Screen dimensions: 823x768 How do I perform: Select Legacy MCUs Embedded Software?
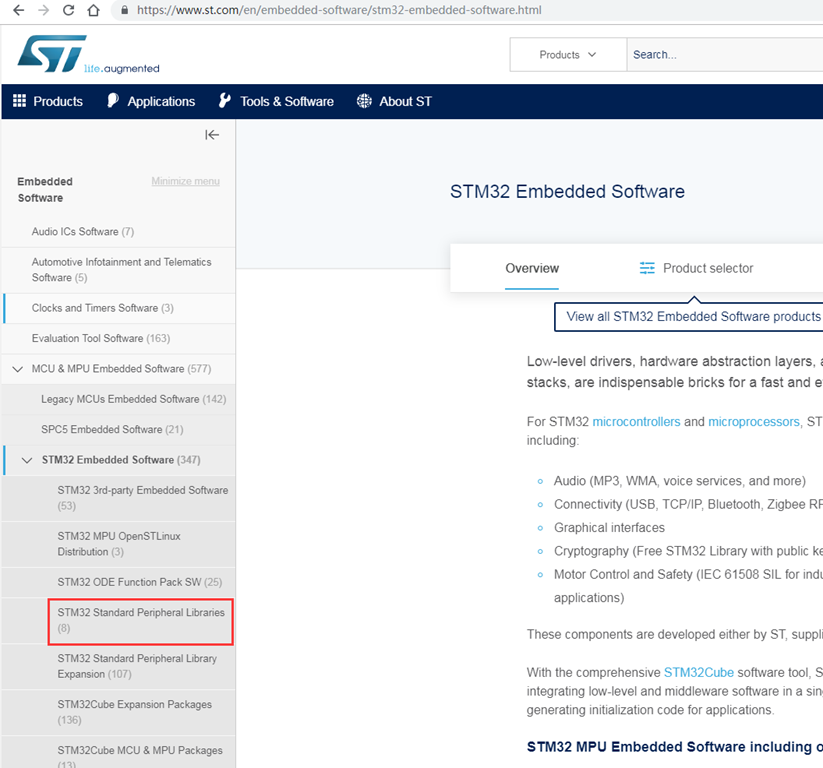[119, 399]
